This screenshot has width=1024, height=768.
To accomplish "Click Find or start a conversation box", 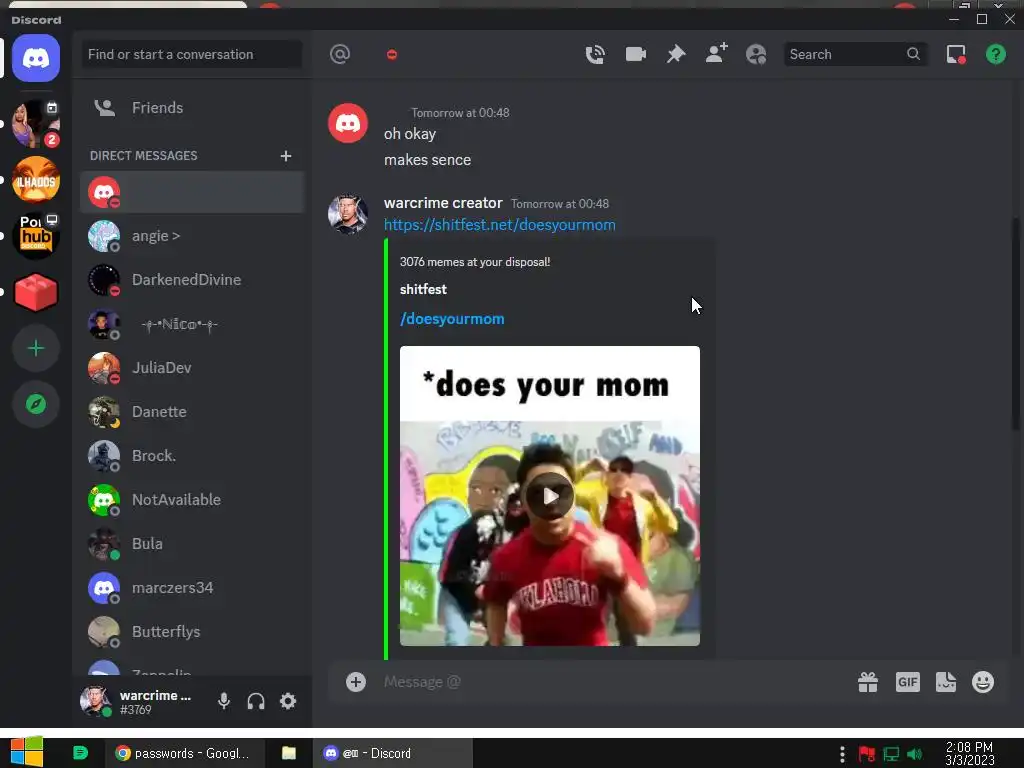I will (191, 54).
